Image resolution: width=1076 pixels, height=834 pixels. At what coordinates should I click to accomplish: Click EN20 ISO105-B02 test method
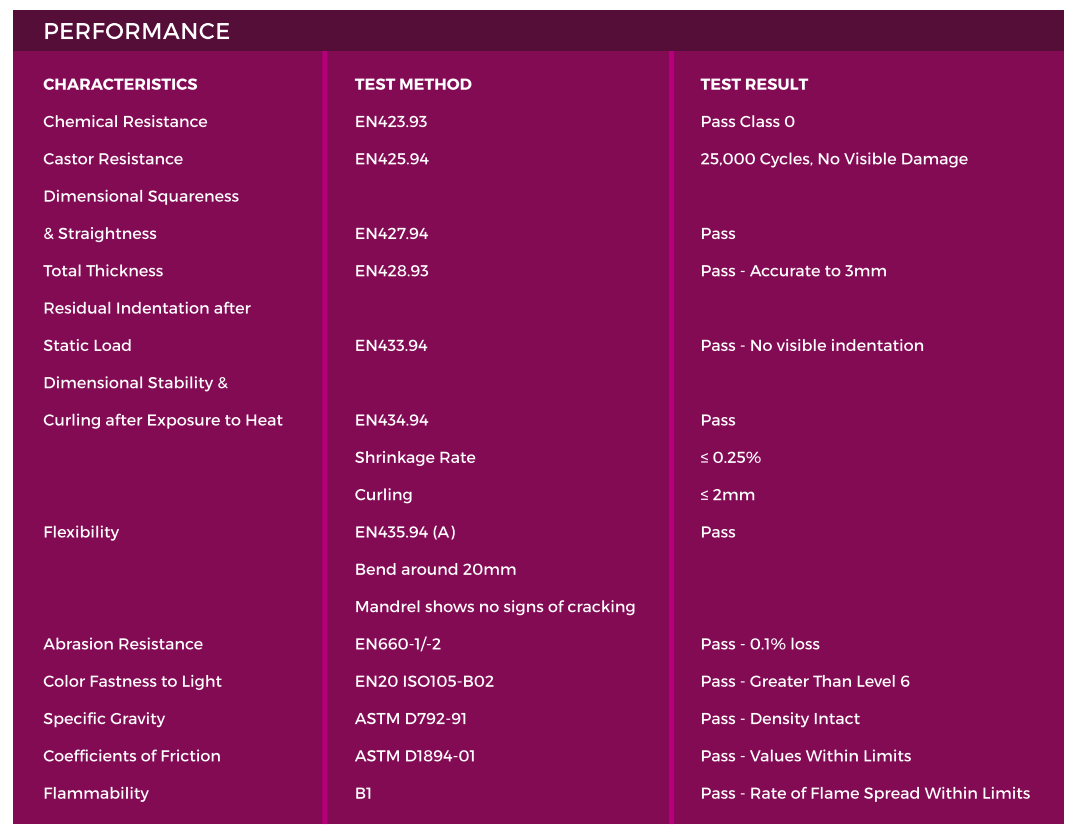pos(424,682)
